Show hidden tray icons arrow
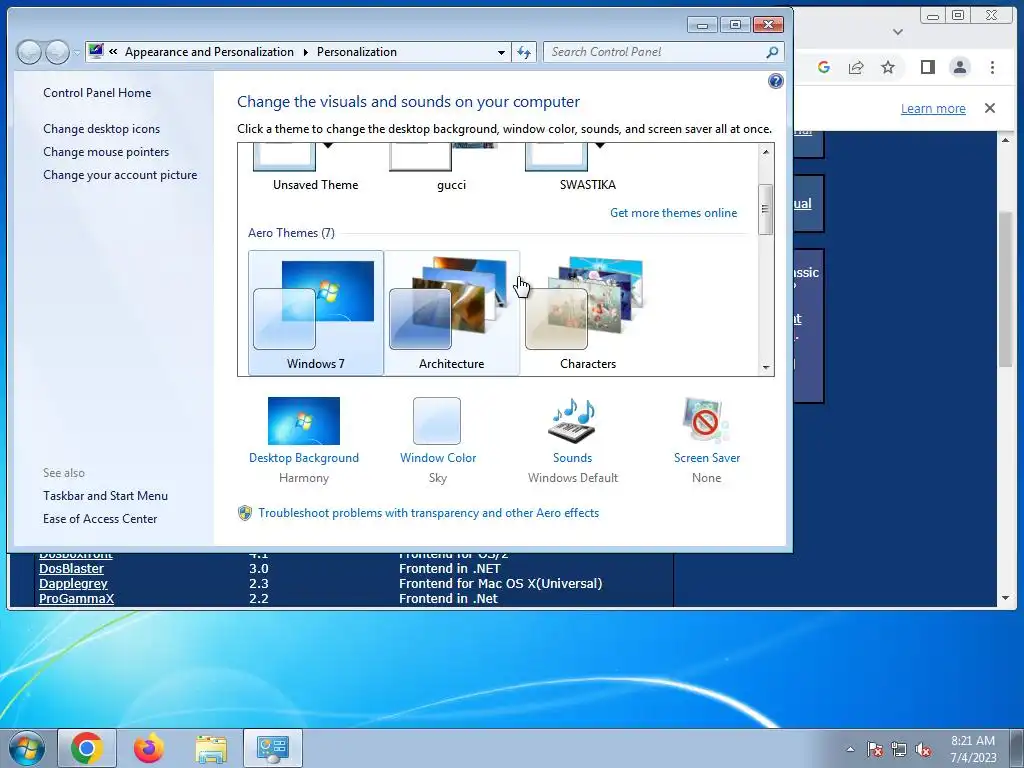This screenshot has height=768, width=1024. pos(850,749)
